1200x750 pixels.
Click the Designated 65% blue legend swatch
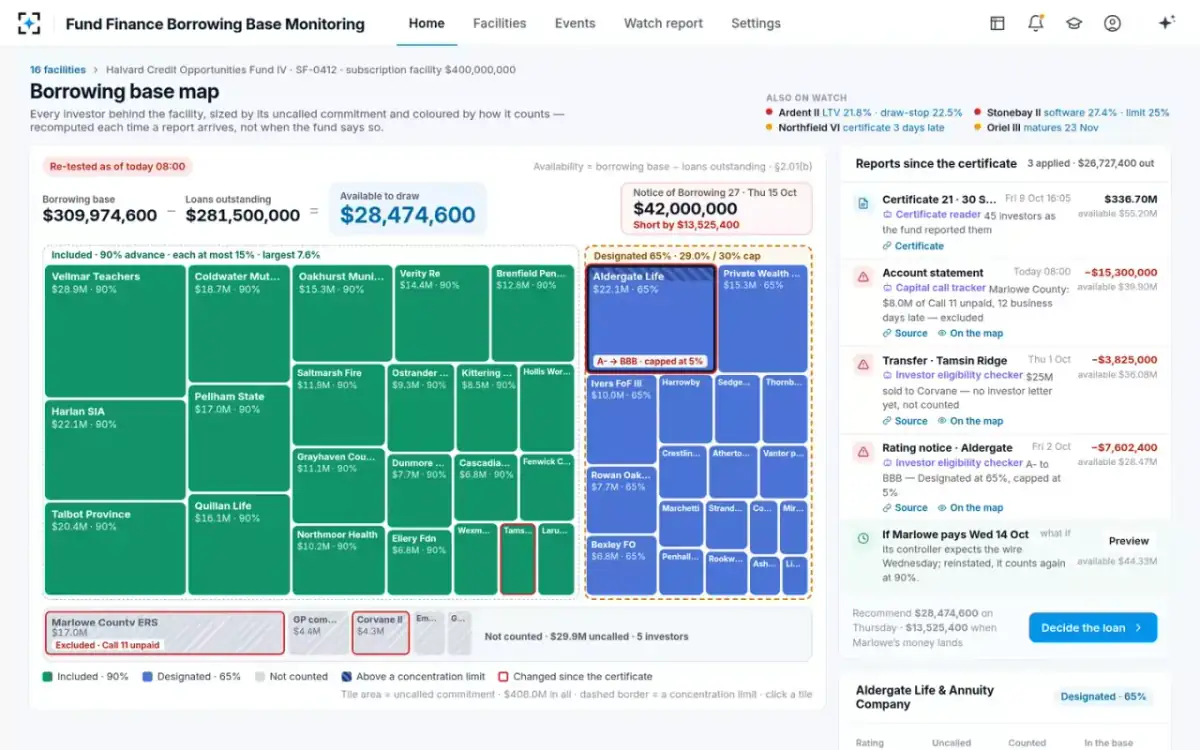[x=147, y=677]
